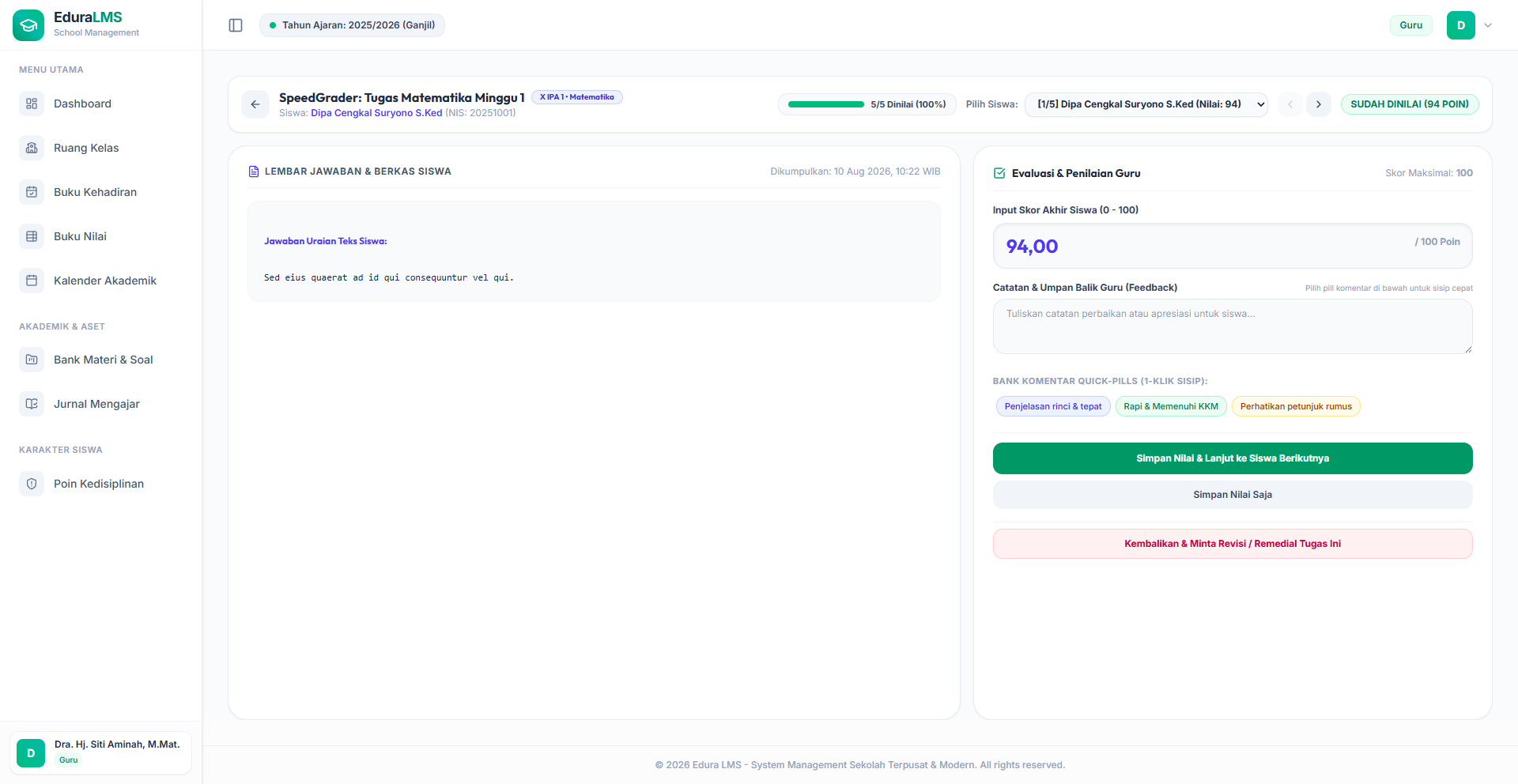Go to Jurnal Mengajar page

(101, 404)
